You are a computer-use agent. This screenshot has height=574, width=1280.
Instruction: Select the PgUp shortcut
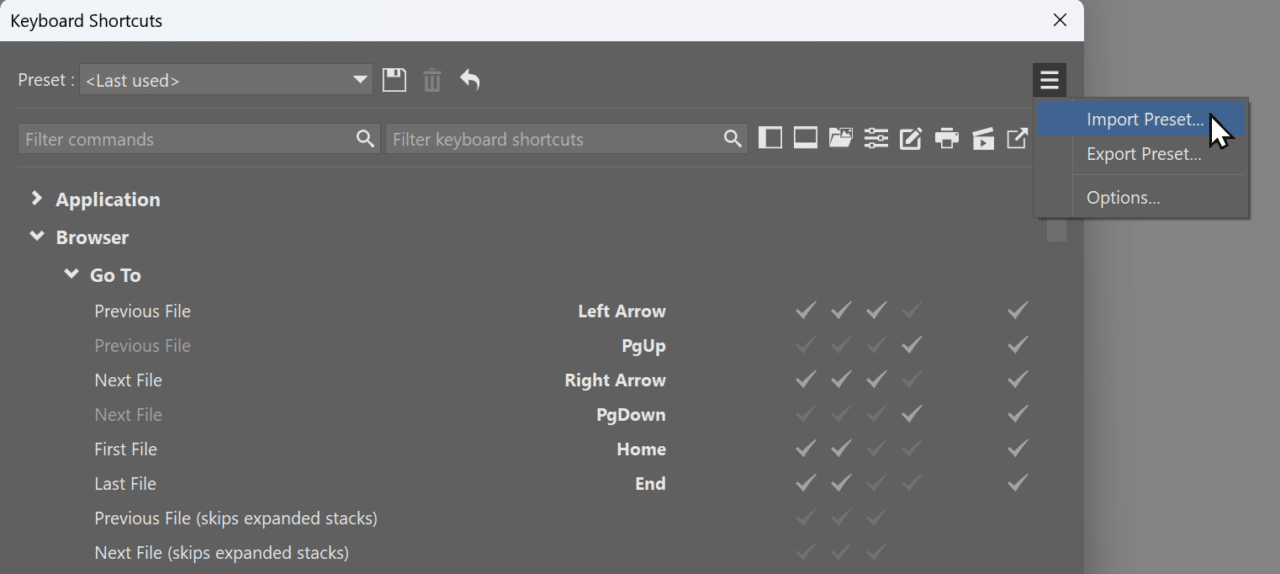click(x=643, y=346)
